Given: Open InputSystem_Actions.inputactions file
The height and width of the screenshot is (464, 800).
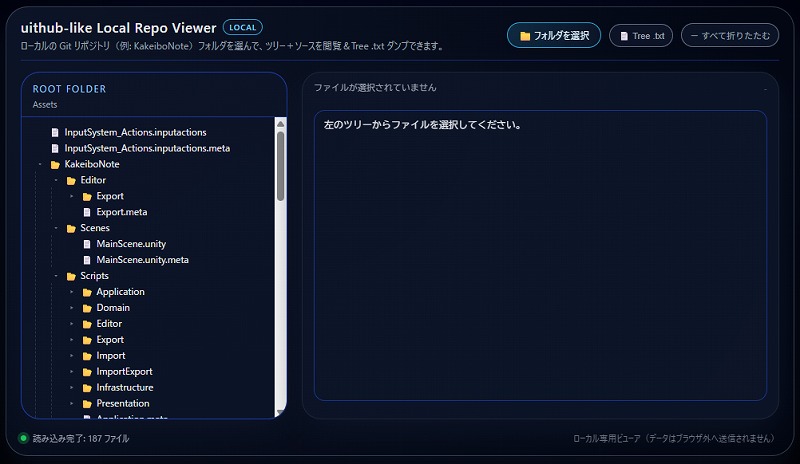Looking at the screenshot, I should (x=135, y=132).
